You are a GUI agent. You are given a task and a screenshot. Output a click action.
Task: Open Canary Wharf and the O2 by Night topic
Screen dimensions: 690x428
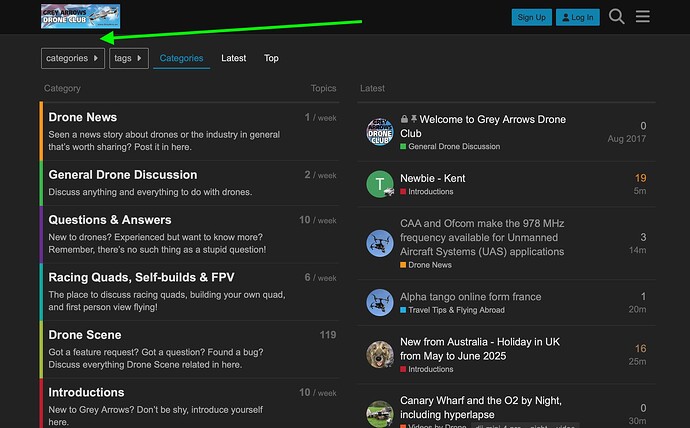coord(481,407)
